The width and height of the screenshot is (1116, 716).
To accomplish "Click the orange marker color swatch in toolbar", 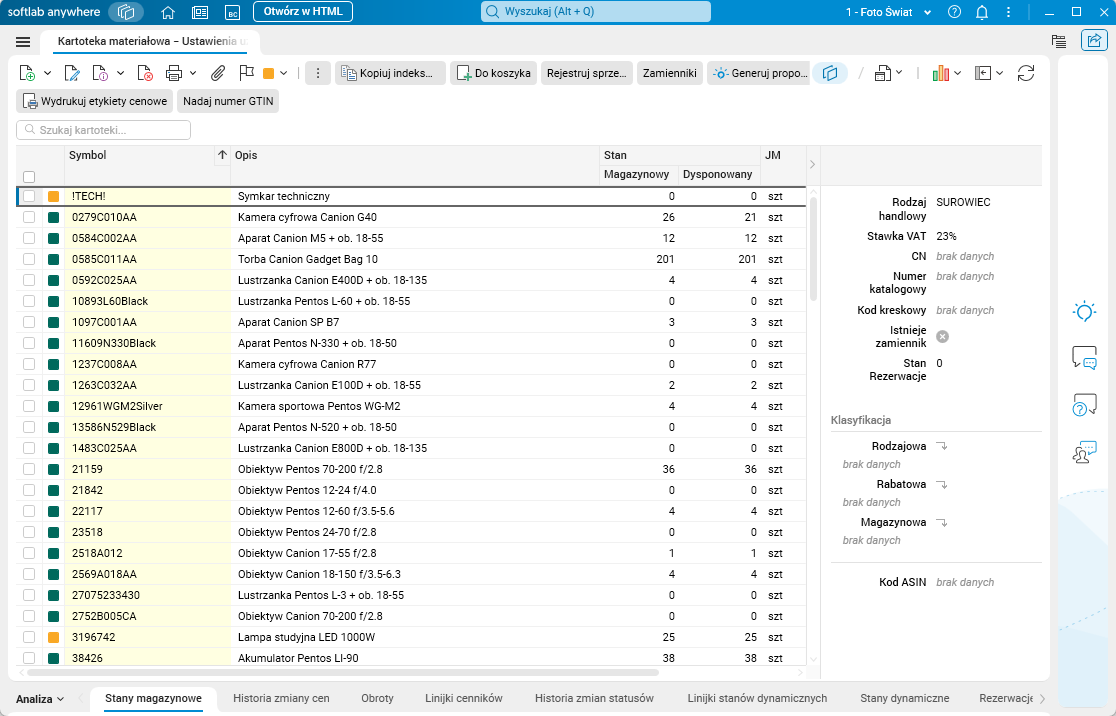I will point(269,73).
